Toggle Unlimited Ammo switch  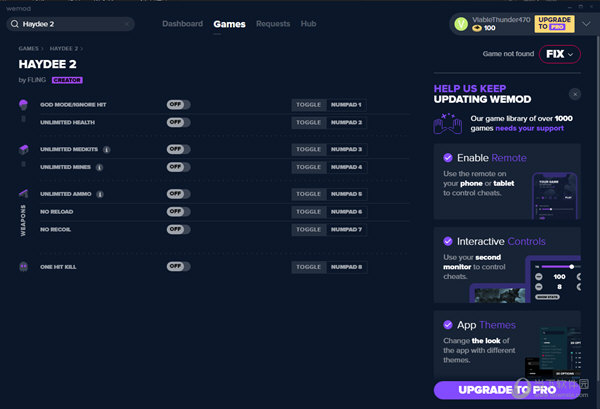(x=178, y=194)
